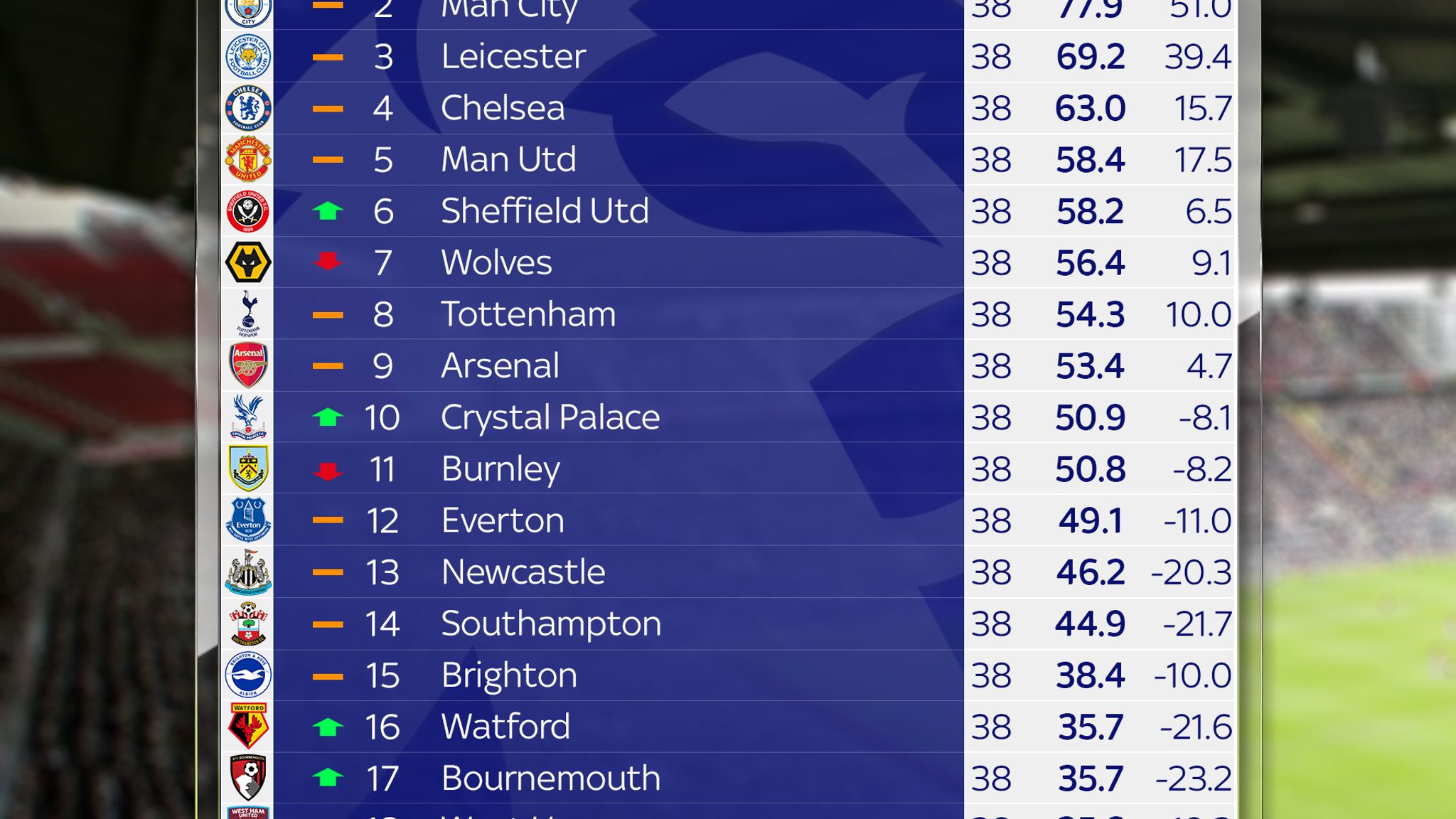The width and height of the screenshot is (1456, 819).
Task: Click Leicester's 69.2 points value
Action: tap(1090, 57)
